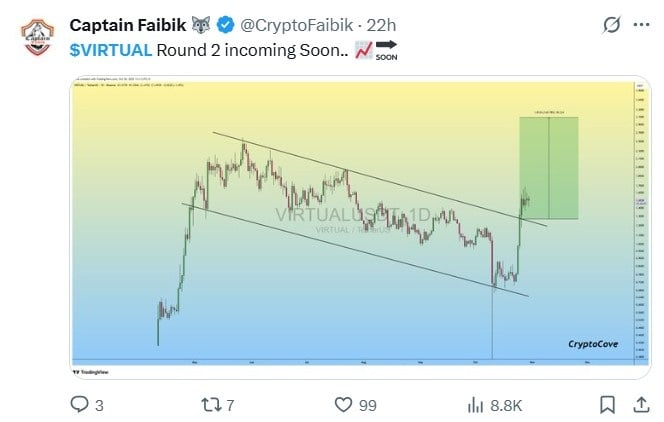Repost this tweet with the retweet icon

point(211,404)
